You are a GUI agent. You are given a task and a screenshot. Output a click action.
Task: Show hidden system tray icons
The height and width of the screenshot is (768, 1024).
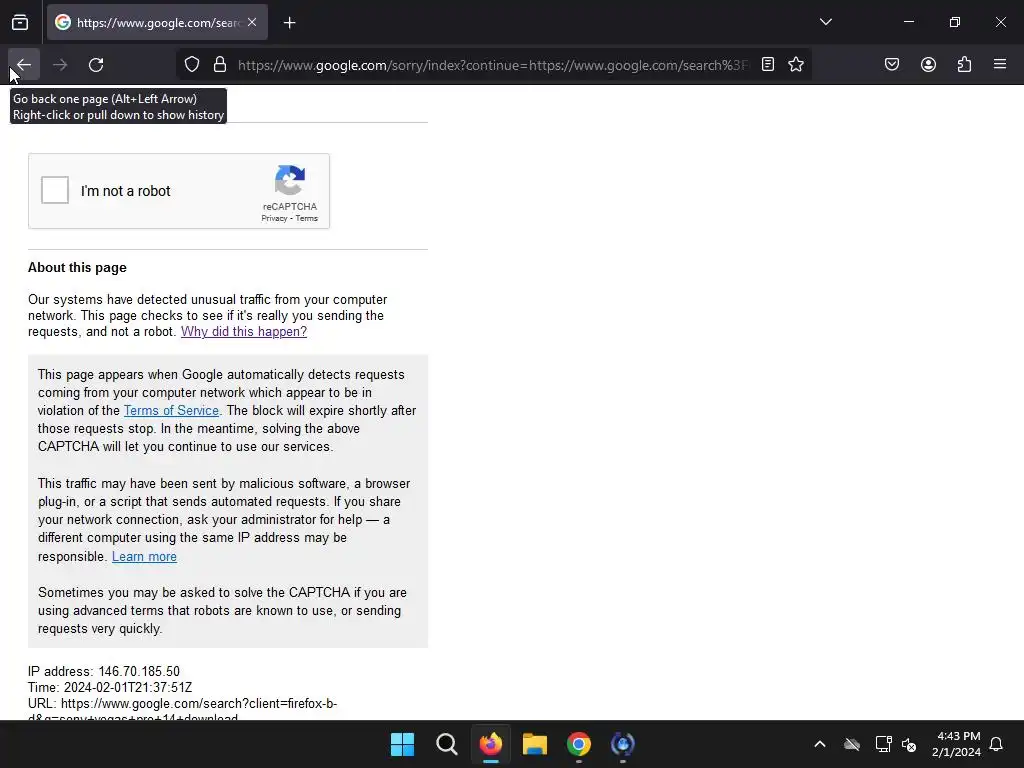click(820, 744)
